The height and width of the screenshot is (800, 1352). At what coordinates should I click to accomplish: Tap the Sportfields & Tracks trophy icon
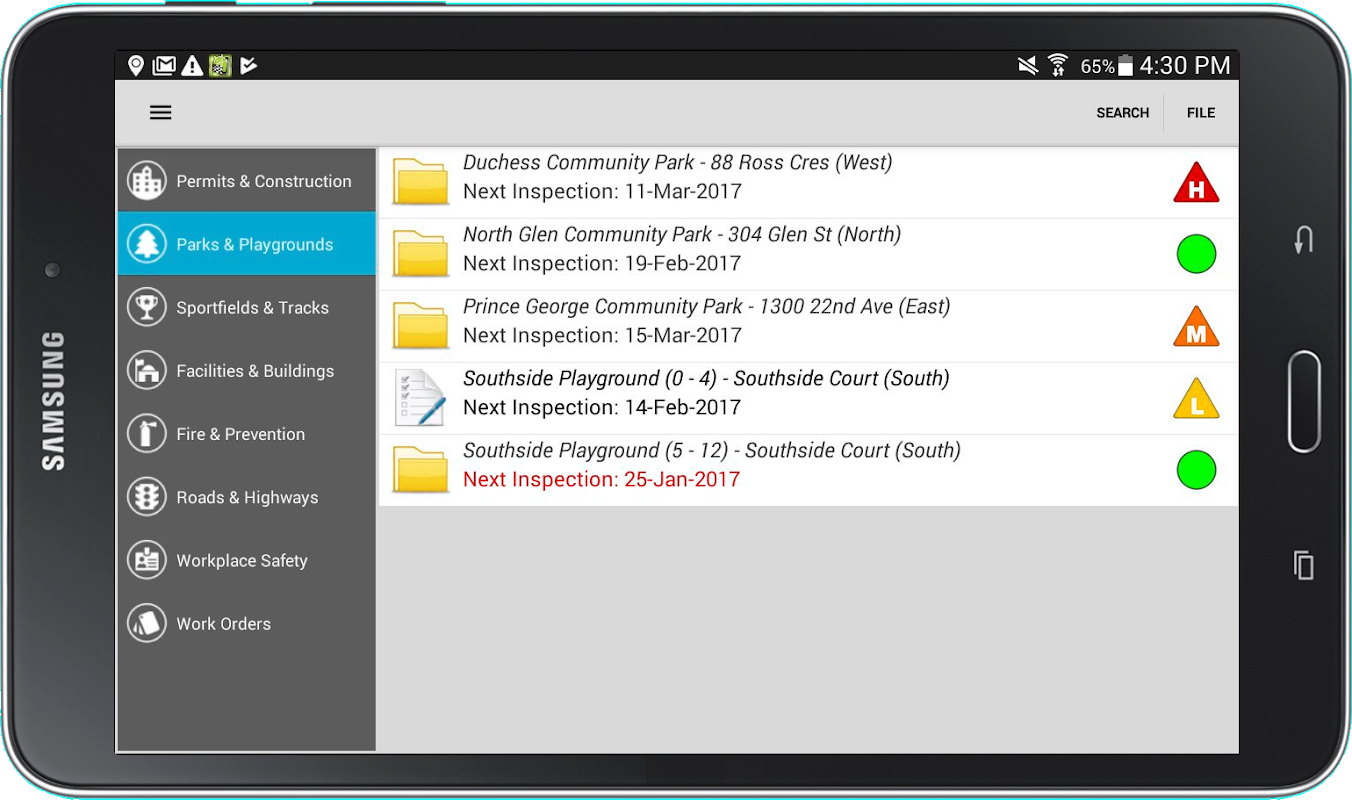pyautogui.click(x=147, y=307)
